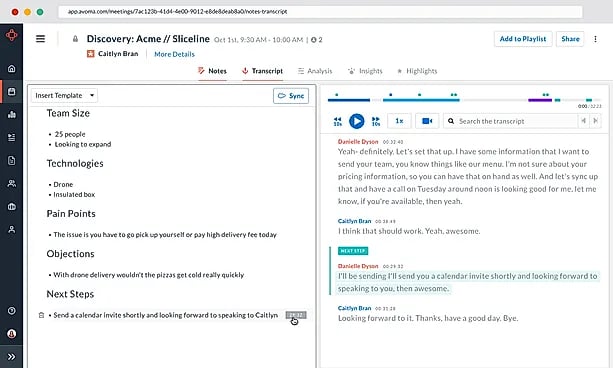Screen dimensions: 613x368
Task: Click the lock privacy icon beside title
Action: coord(75,39)
